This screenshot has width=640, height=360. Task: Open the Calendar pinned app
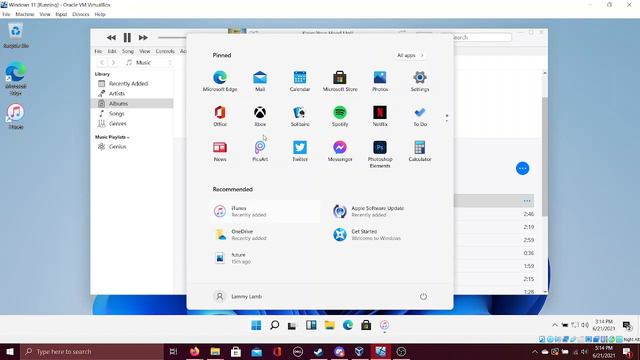[x=300, y=81]
